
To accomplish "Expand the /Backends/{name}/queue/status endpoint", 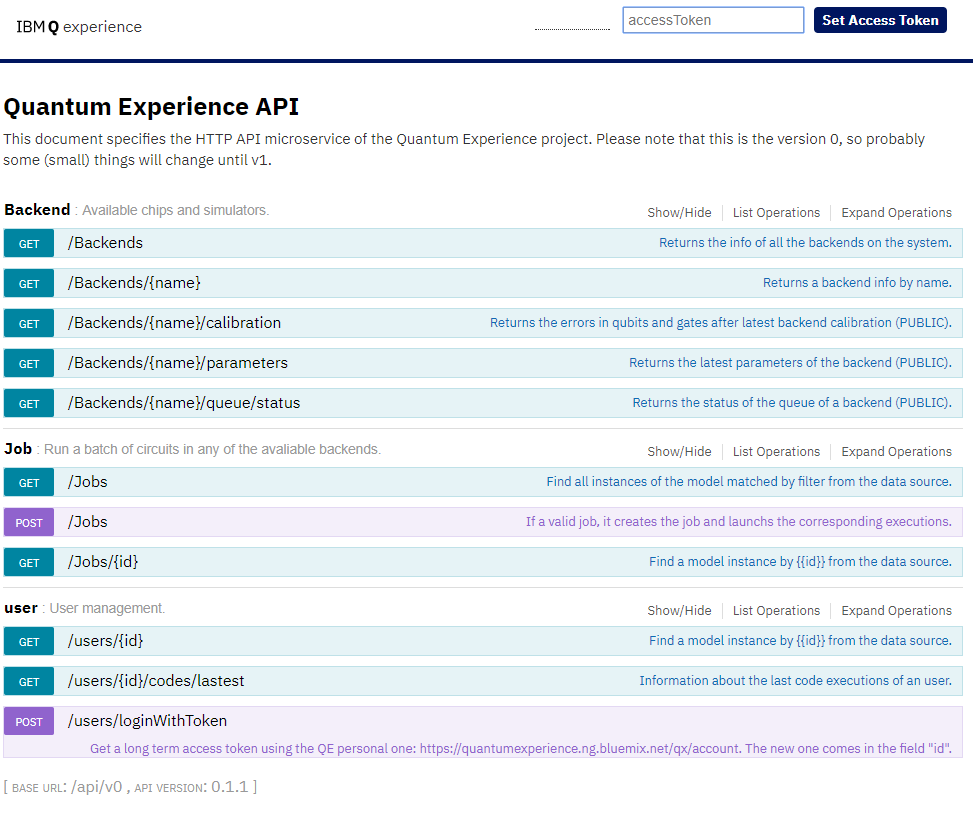I will click(184, 403).
